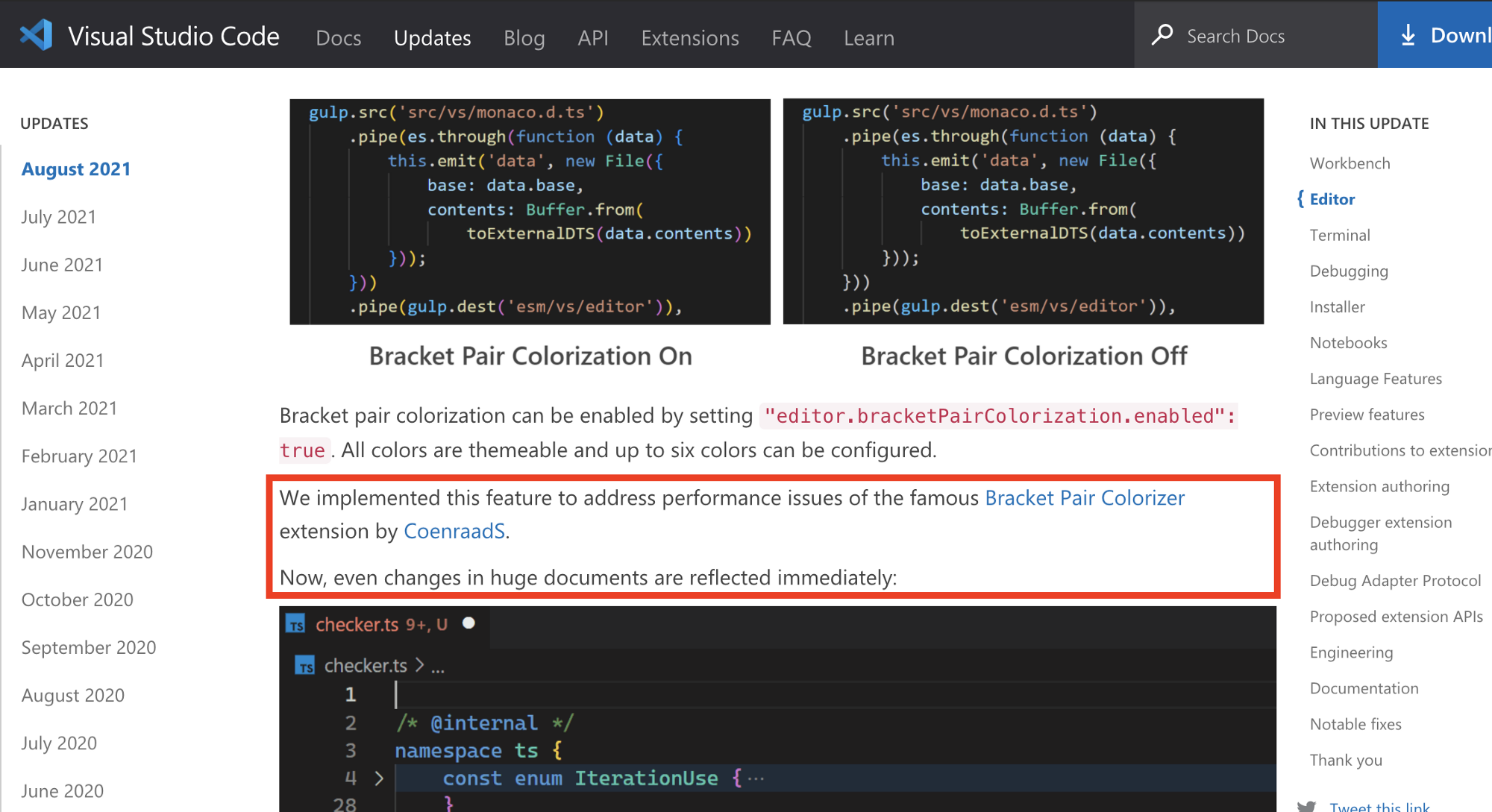Screen dimensions: 1492x812
Task: Jump to Documentation section
Action: click(x=1364, y=688)
